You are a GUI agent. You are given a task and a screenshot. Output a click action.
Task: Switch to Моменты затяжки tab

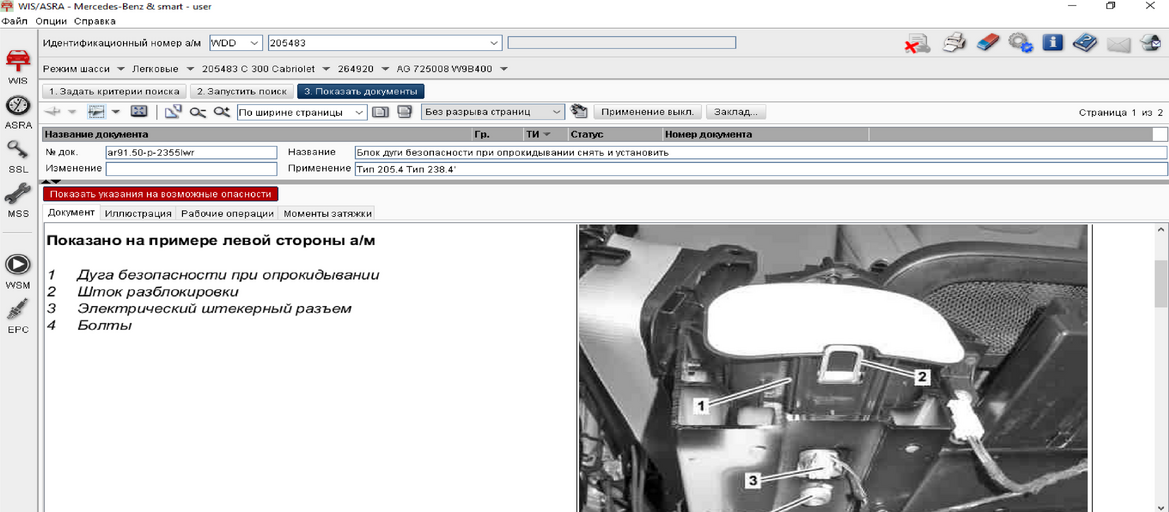pos(327,213)
